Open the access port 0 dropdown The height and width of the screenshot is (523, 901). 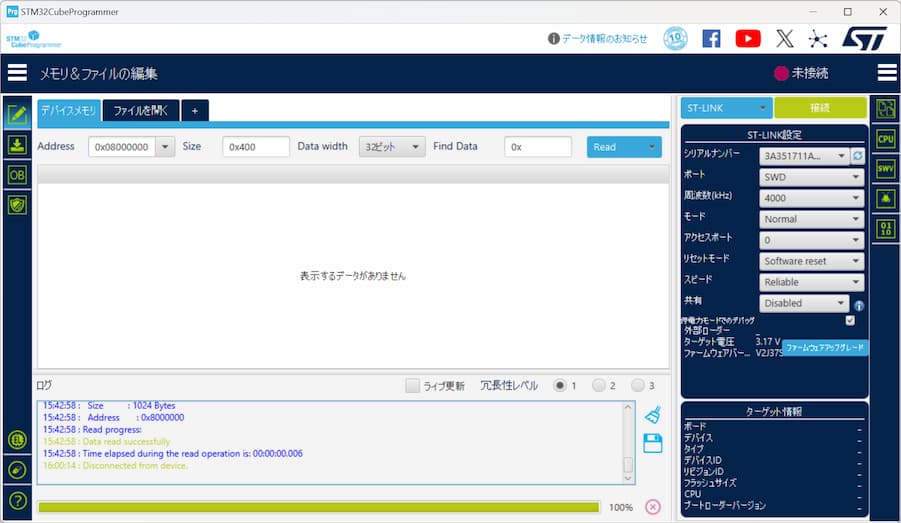[812, 240]
